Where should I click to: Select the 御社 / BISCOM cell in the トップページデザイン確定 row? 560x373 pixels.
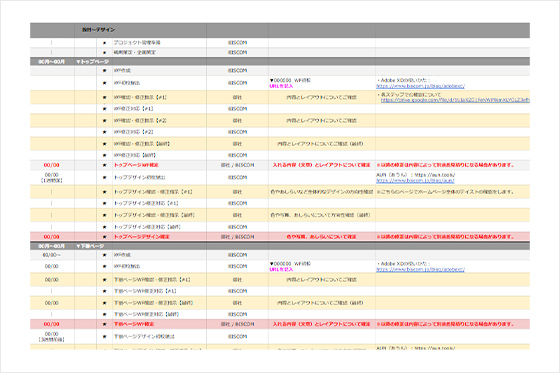tap(238, 237)
